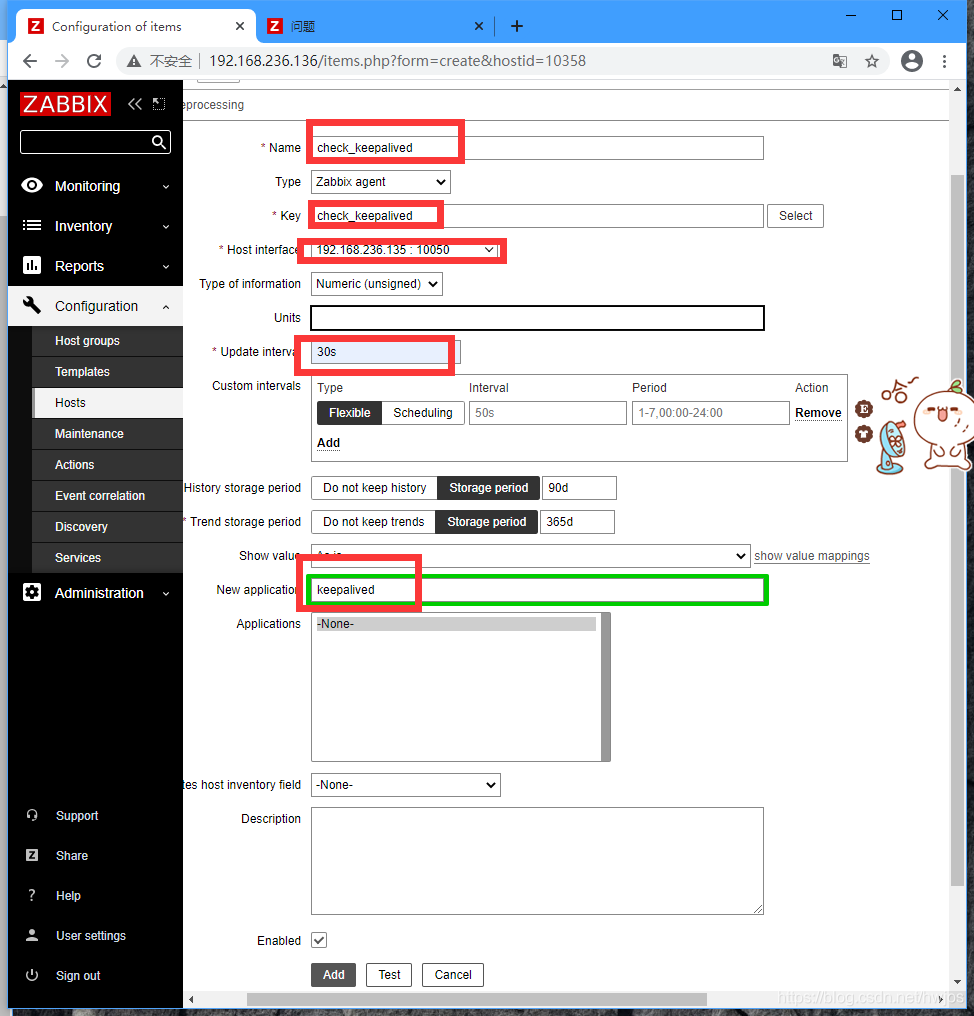Click the Units input field
The image size is (974, 1016).
pos(537,318)
